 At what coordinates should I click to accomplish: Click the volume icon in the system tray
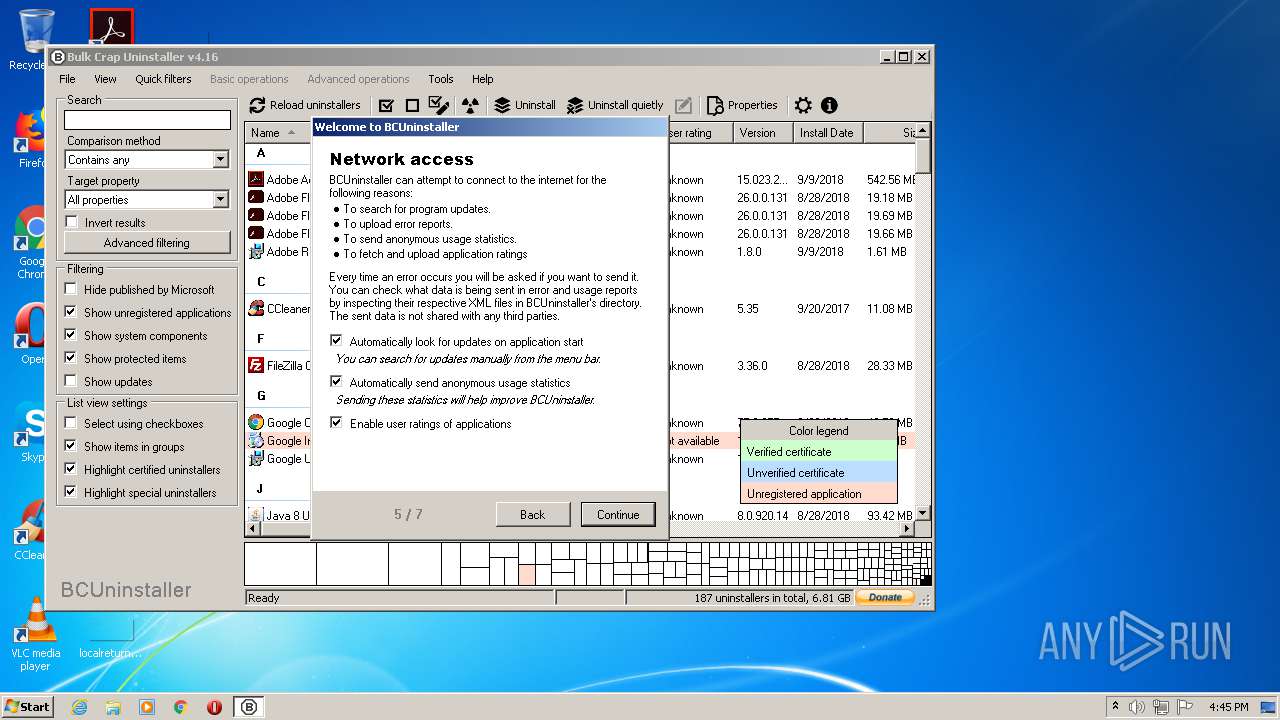click(1137, 707)
